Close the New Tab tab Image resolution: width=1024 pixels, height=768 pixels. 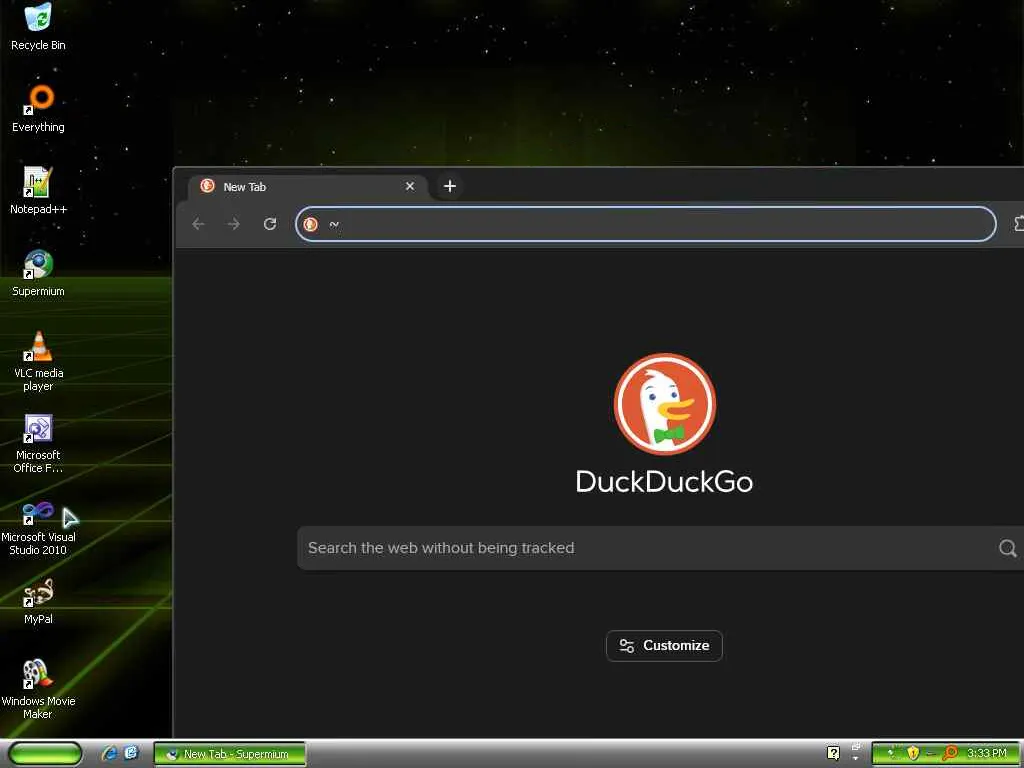click(x=410, y=186)
